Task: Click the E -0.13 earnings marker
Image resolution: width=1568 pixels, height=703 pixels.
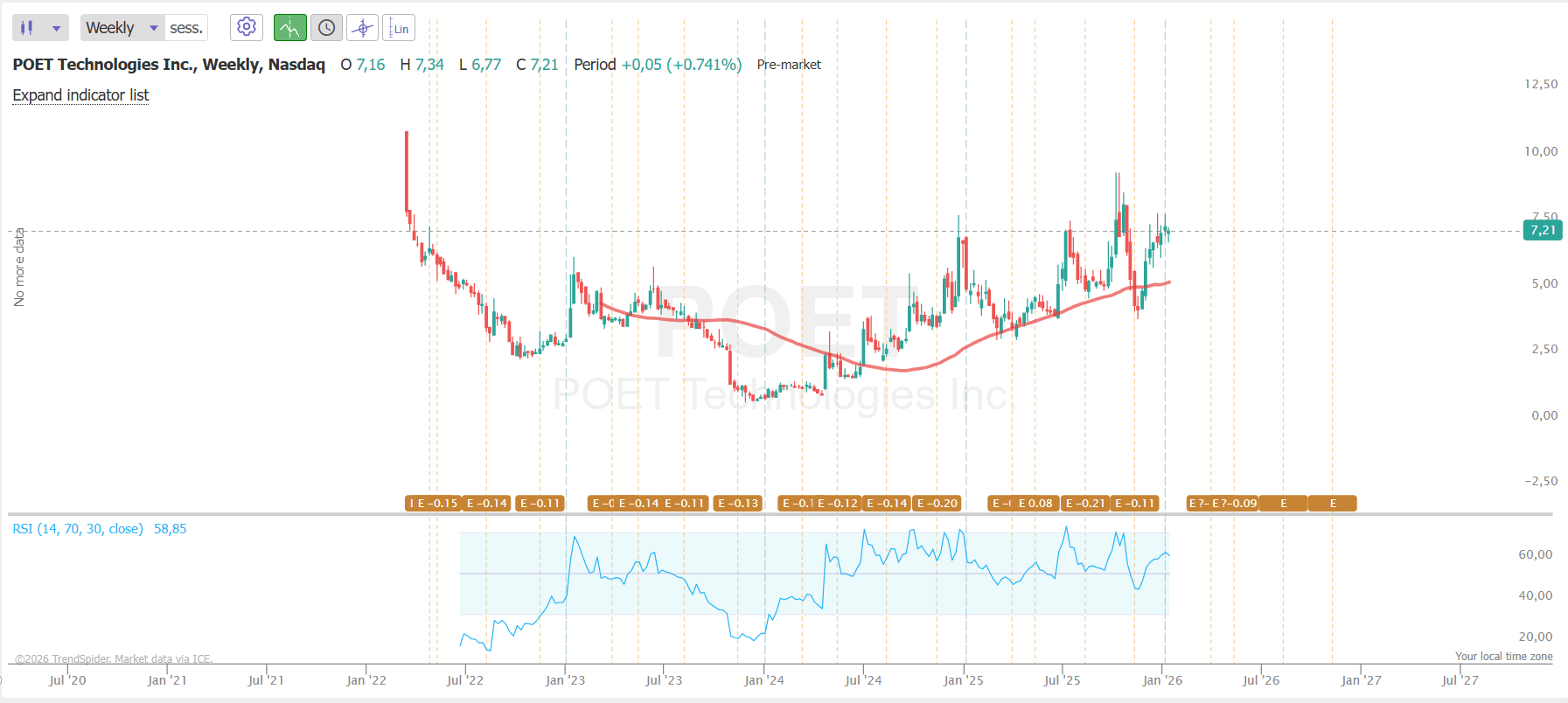Action: click(738, 504)
